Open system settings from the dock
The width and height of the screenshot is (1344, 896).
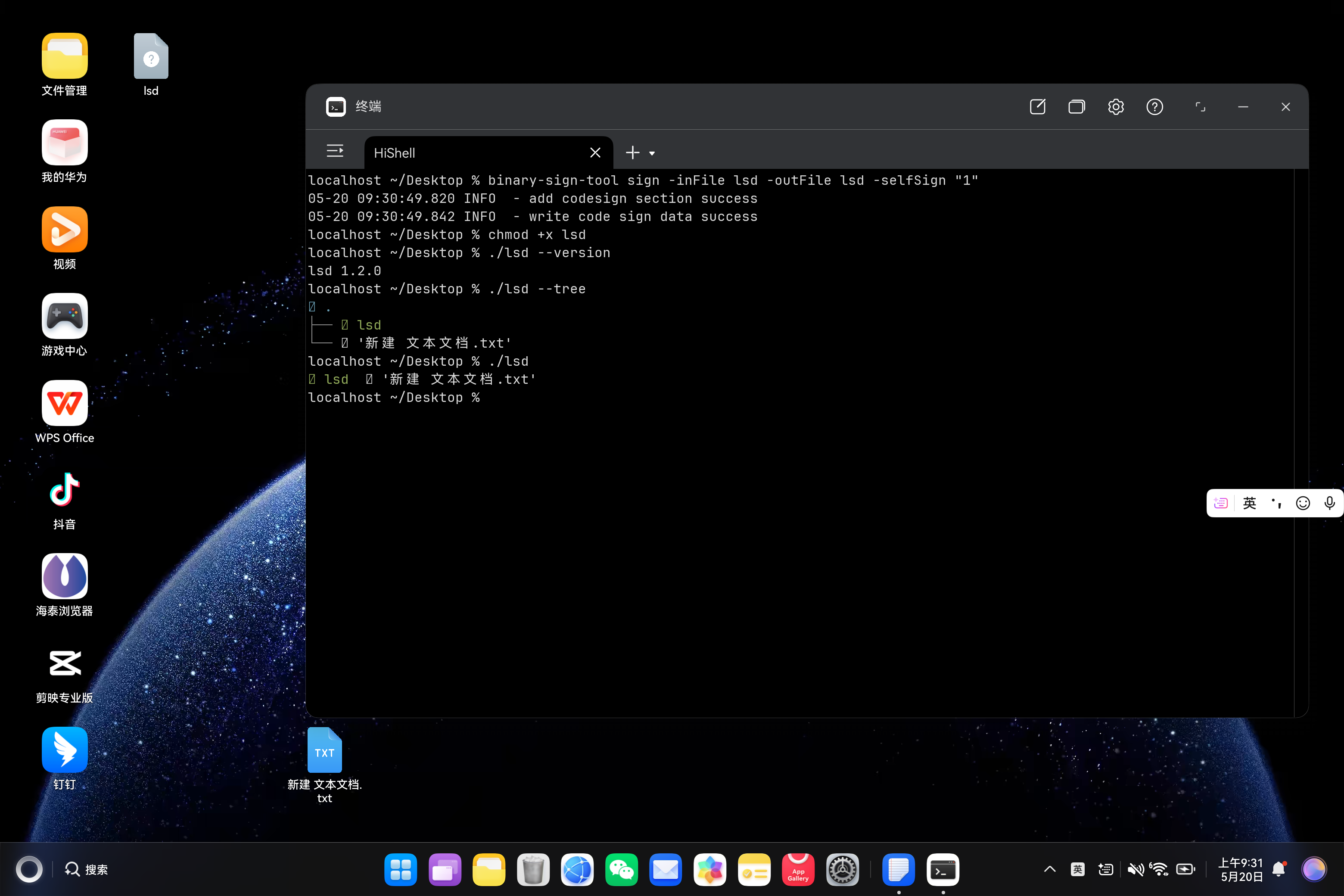(842, 870)
